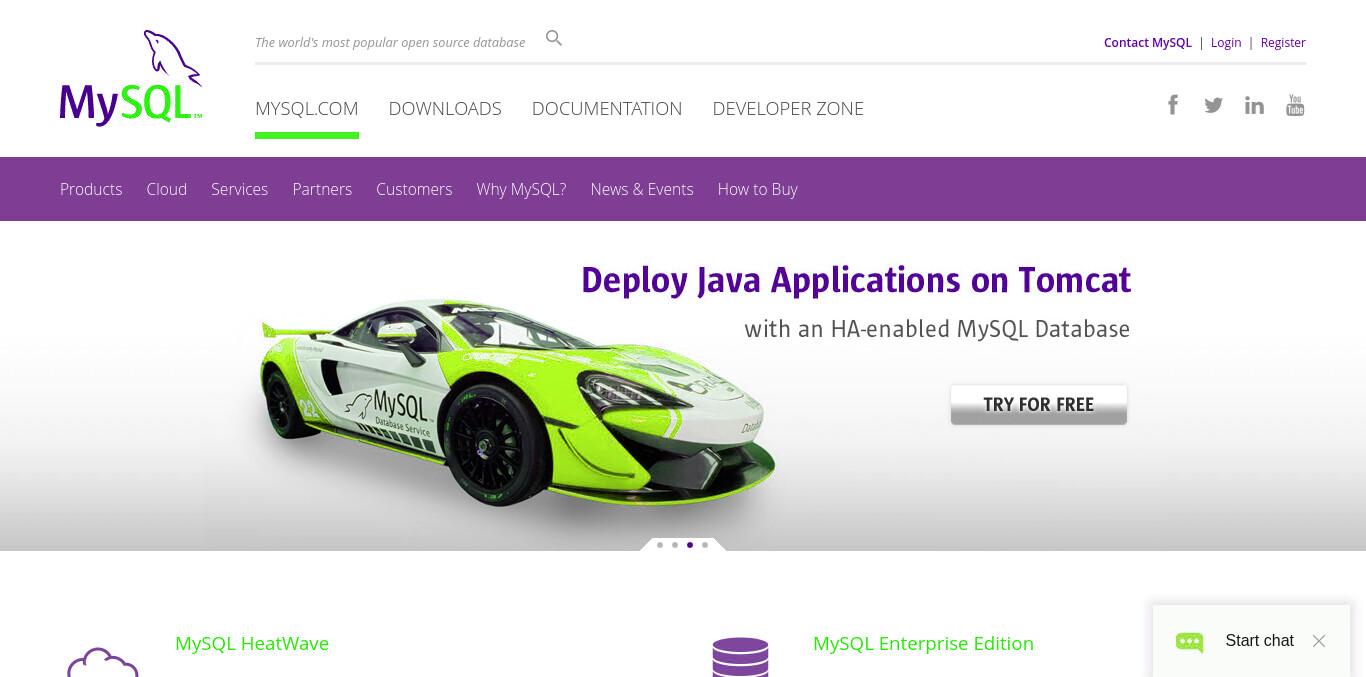The width and height of the screenshot is (1366, 677).
Task: Click the TRY FOR FREE button
Action: pos(1039,405)
